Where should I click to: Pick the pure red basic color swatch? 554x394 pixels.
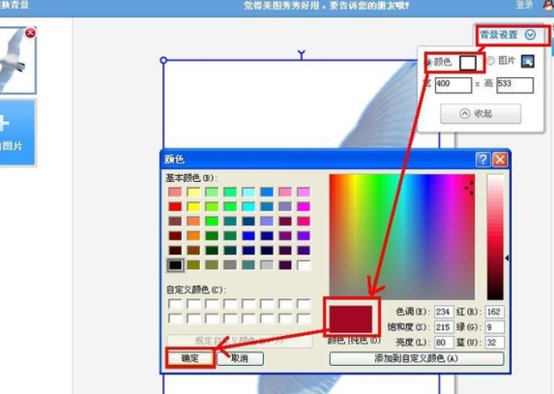[175, 207]
